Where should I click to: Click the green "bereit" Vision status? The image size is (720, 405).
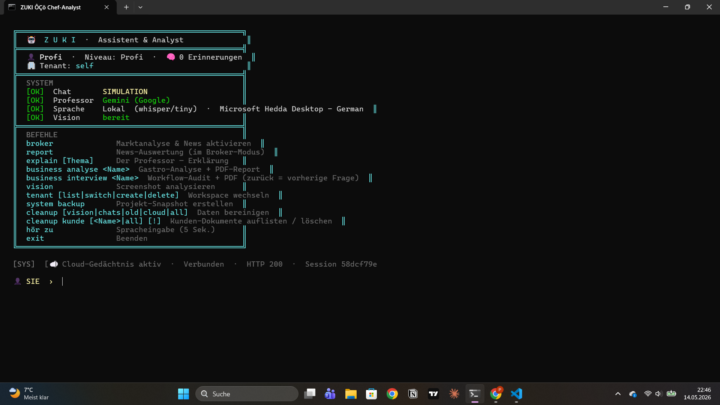tap(116, 118)
